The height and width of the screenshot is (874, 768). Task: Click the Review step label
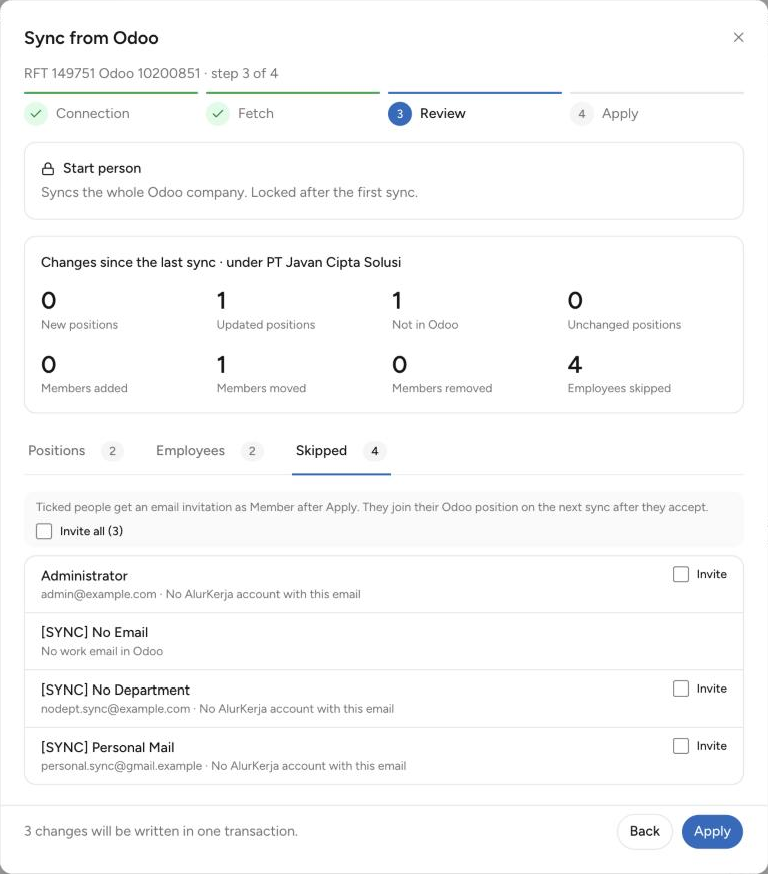click(x=443, y=113)
